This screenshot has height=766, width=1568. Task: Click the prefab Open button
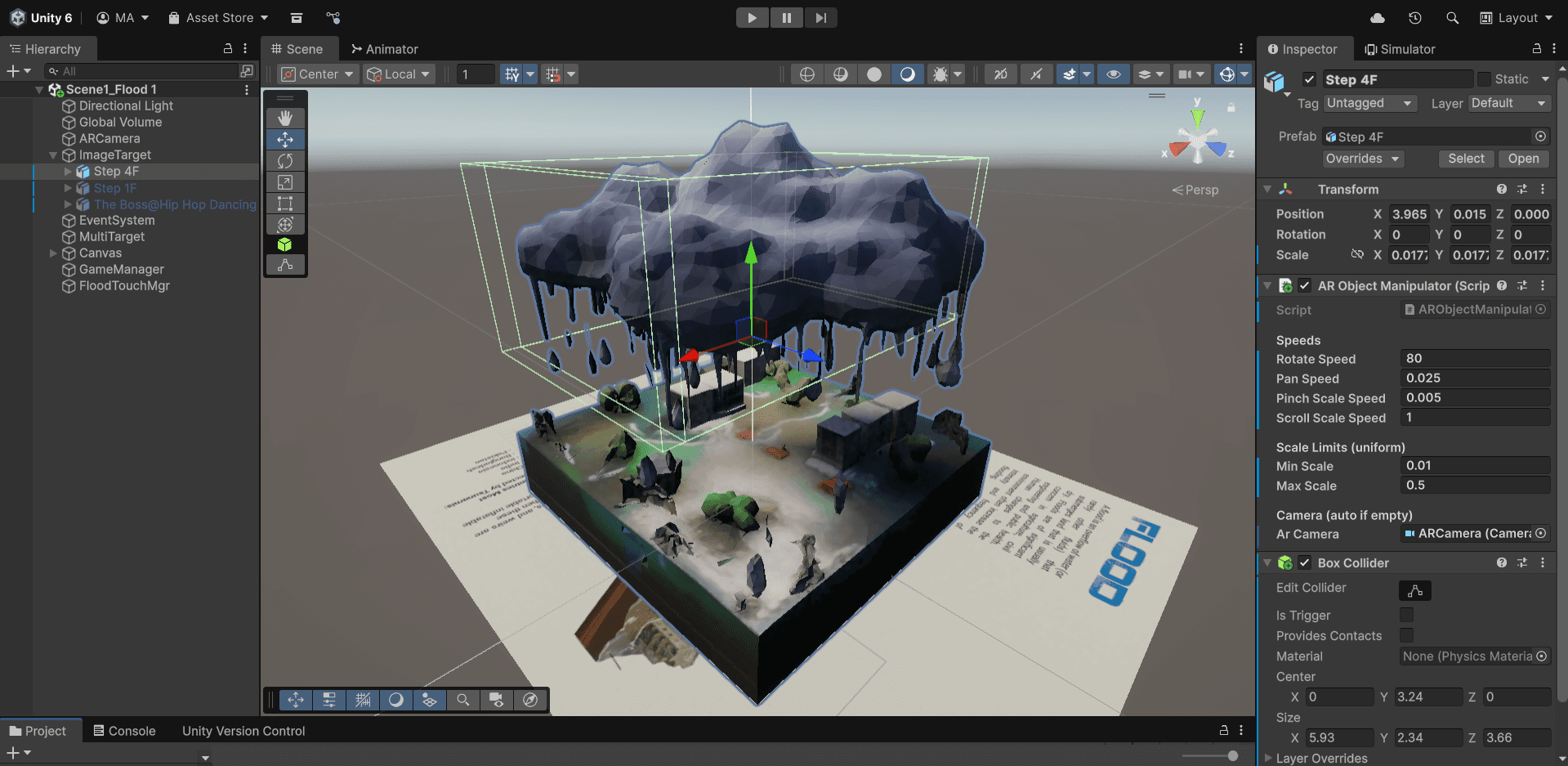pyautogui.click(x=1523, y=159)
